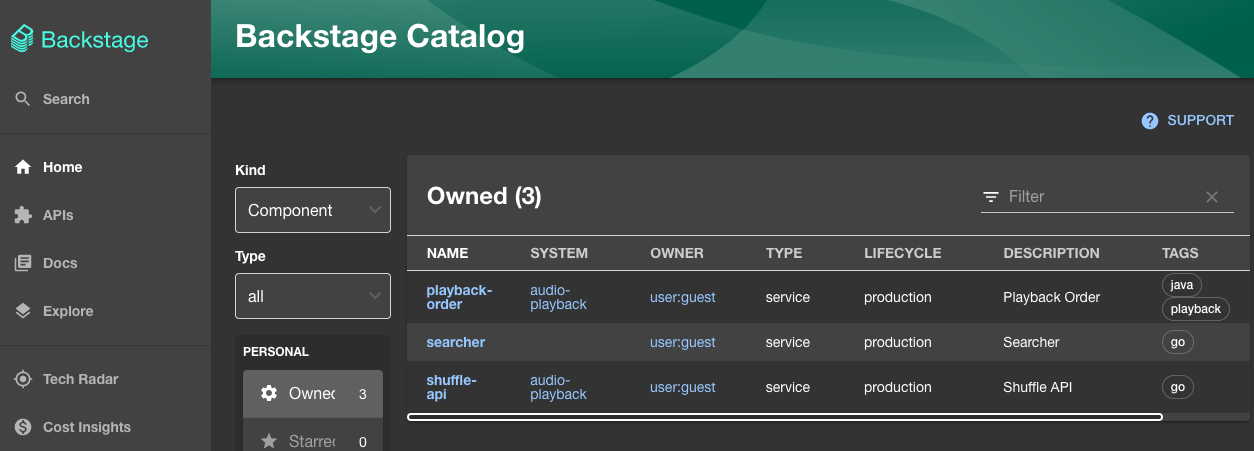This screenshot has height=451, width=1254.
Task: Open user:guest owner in searcher row
Action: [x=683, y=342]
